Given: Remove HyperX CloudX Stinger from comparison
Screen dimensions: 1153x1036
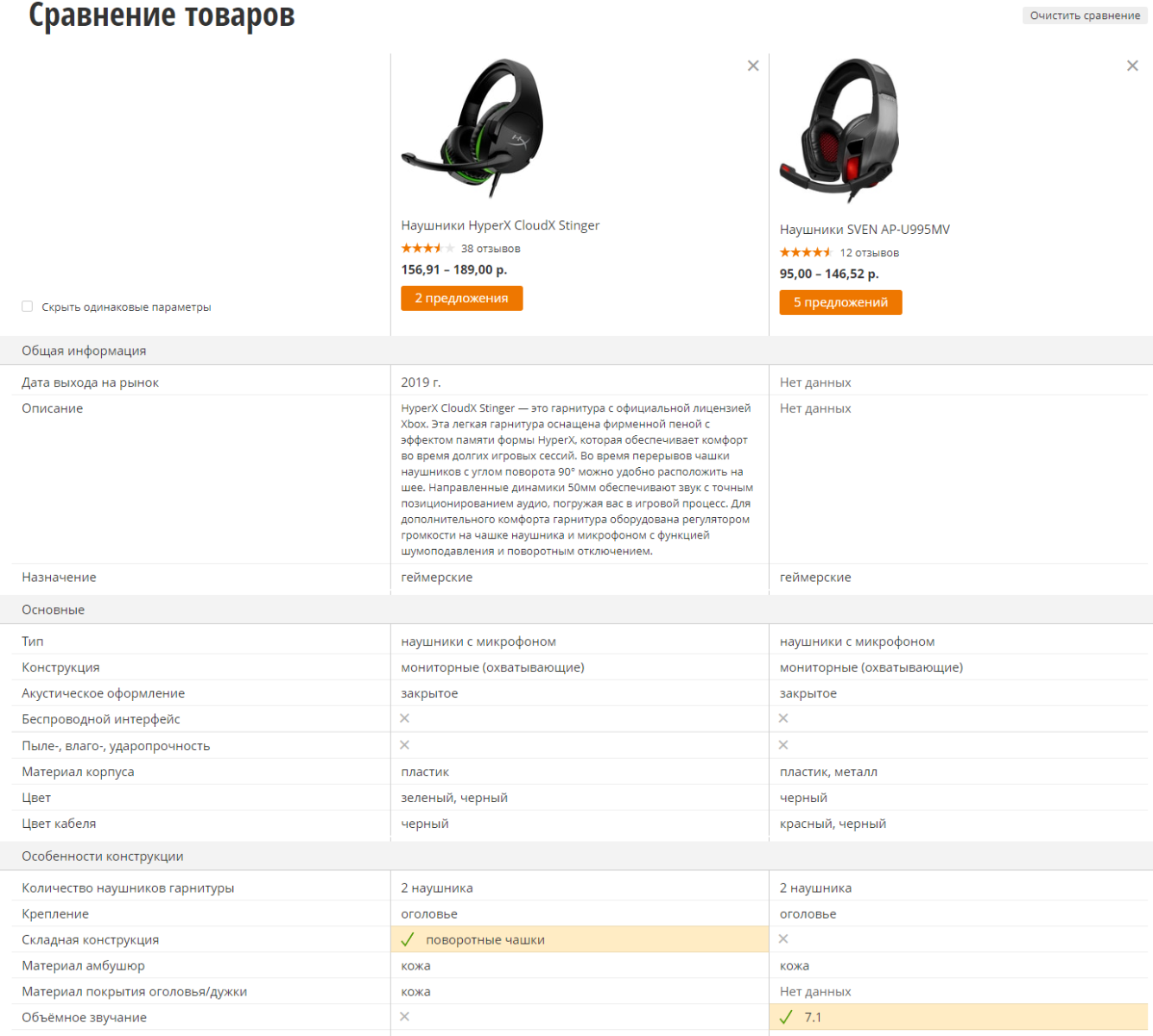Looking at the screenshot, I should [753, 66].
